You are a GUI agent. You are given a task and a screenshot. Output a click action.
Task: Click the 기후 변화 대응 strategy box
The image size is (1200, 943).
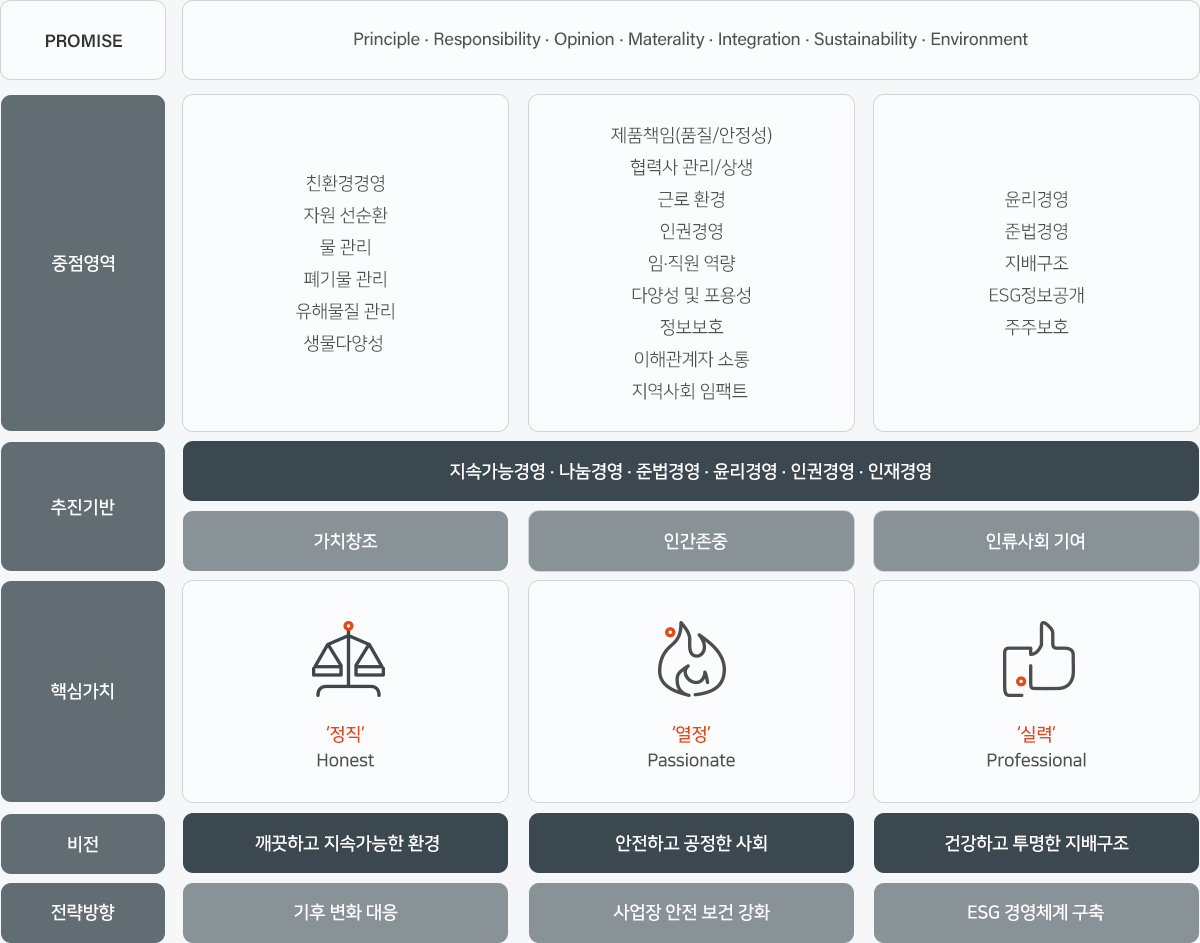point(345,912)
